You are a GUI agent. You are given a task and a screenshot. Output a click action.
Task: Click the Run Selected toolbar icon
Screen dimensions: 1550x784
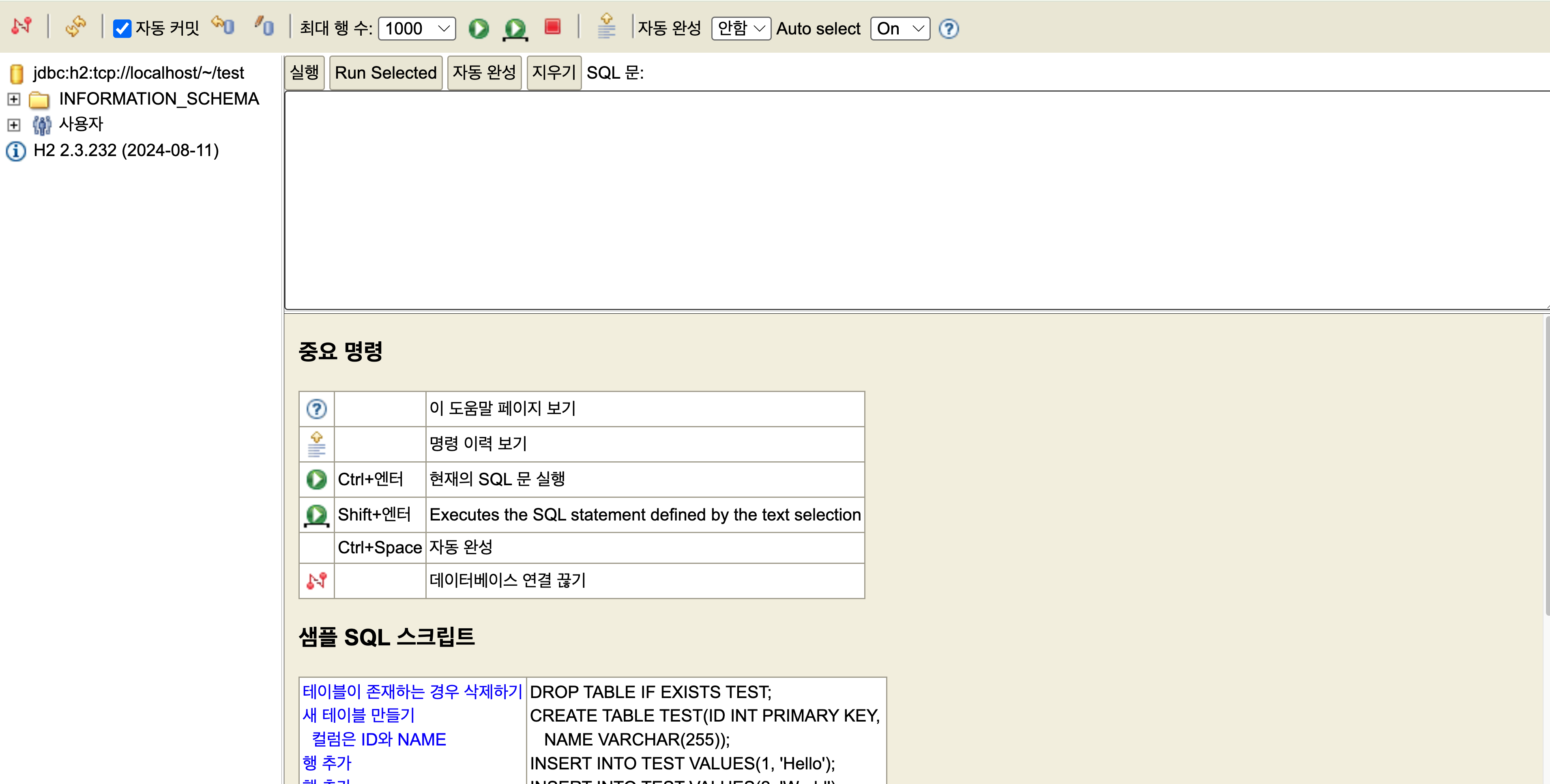(515, 28)
